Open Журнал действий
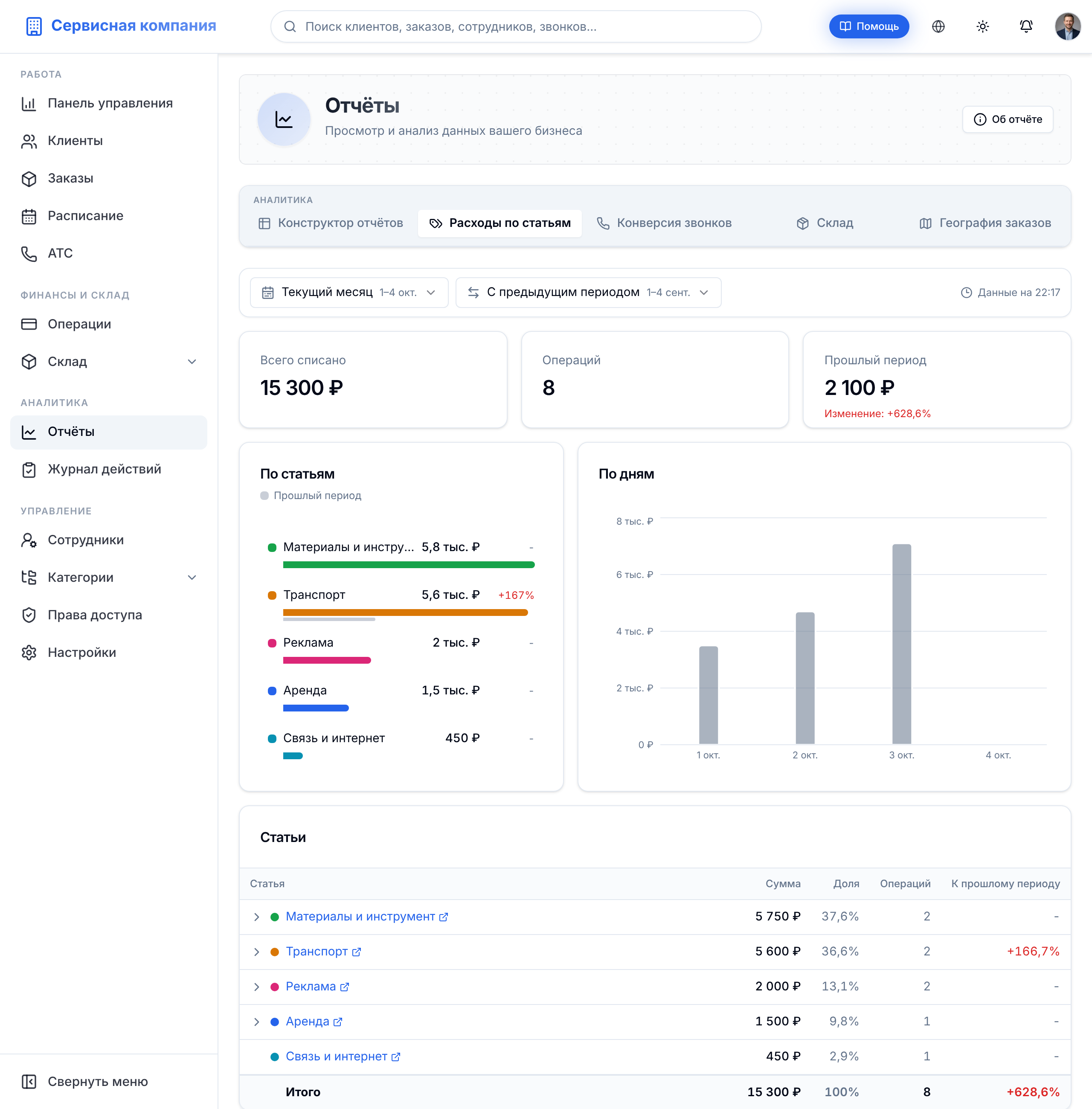1092x1109 pixels. click(109, 469)
